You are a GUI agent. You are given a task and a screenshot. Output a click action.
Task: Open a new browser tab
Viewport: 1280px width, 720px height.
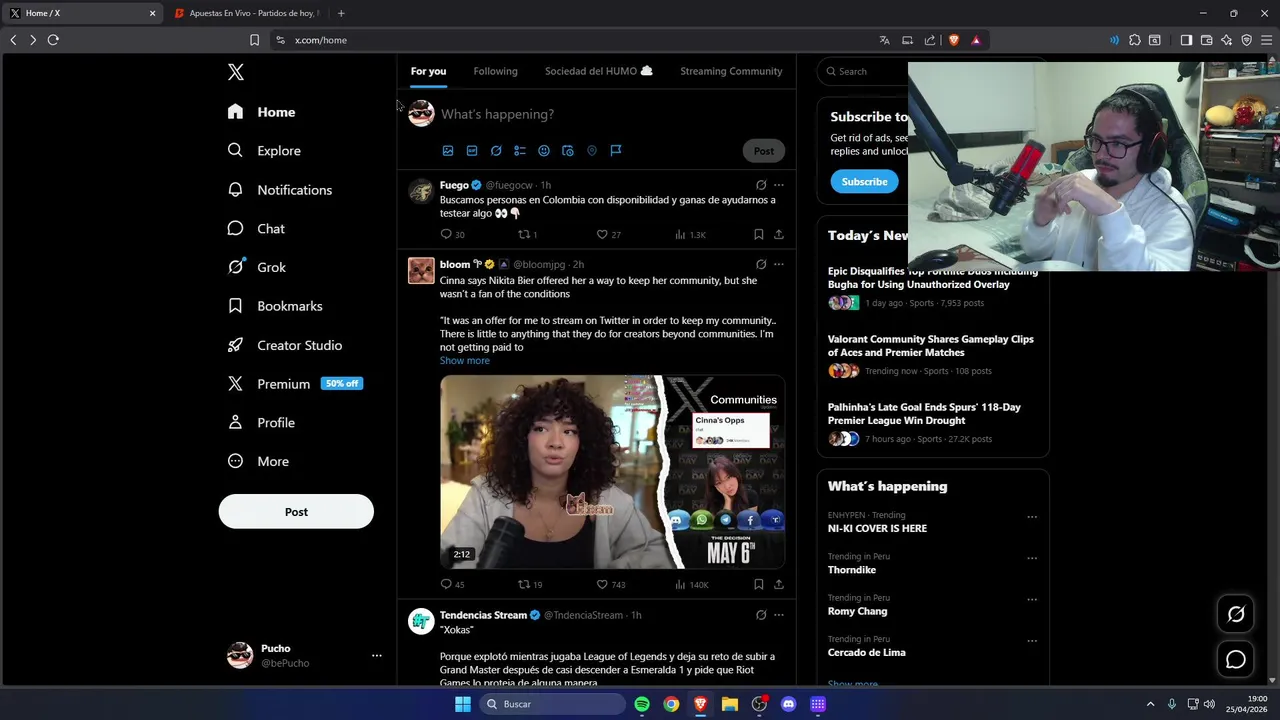[341, 13]
